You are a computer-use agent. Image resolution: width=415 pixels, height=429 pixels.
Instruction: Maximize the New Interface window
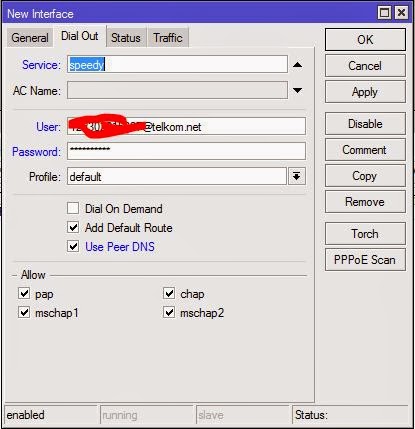point(385,13)
